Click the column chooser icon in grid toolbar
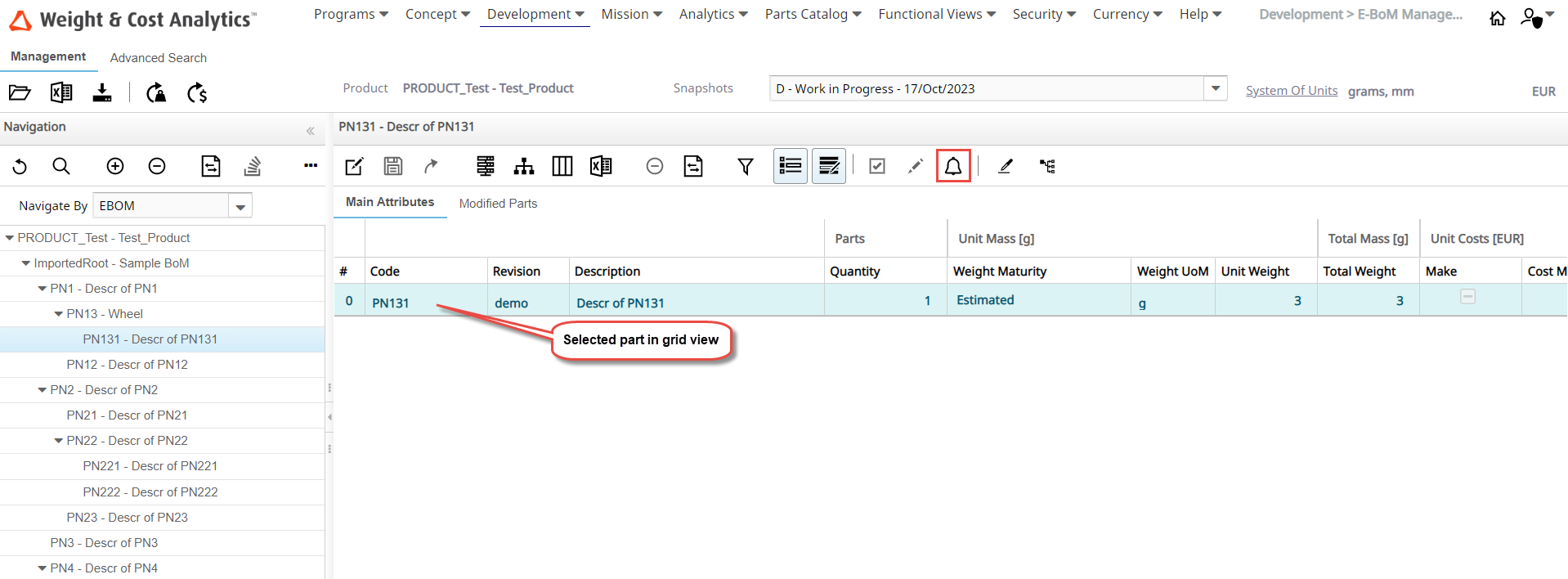The image size is (1568, 579). 562,167
